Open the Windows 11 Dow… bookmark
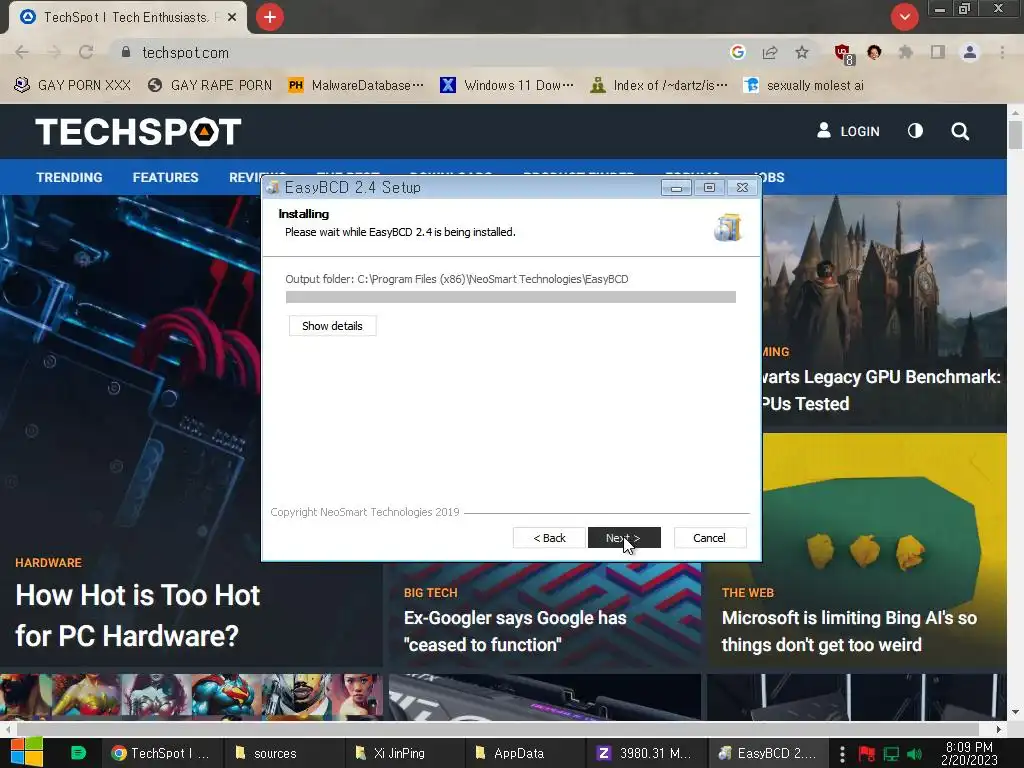 [507, 86]
